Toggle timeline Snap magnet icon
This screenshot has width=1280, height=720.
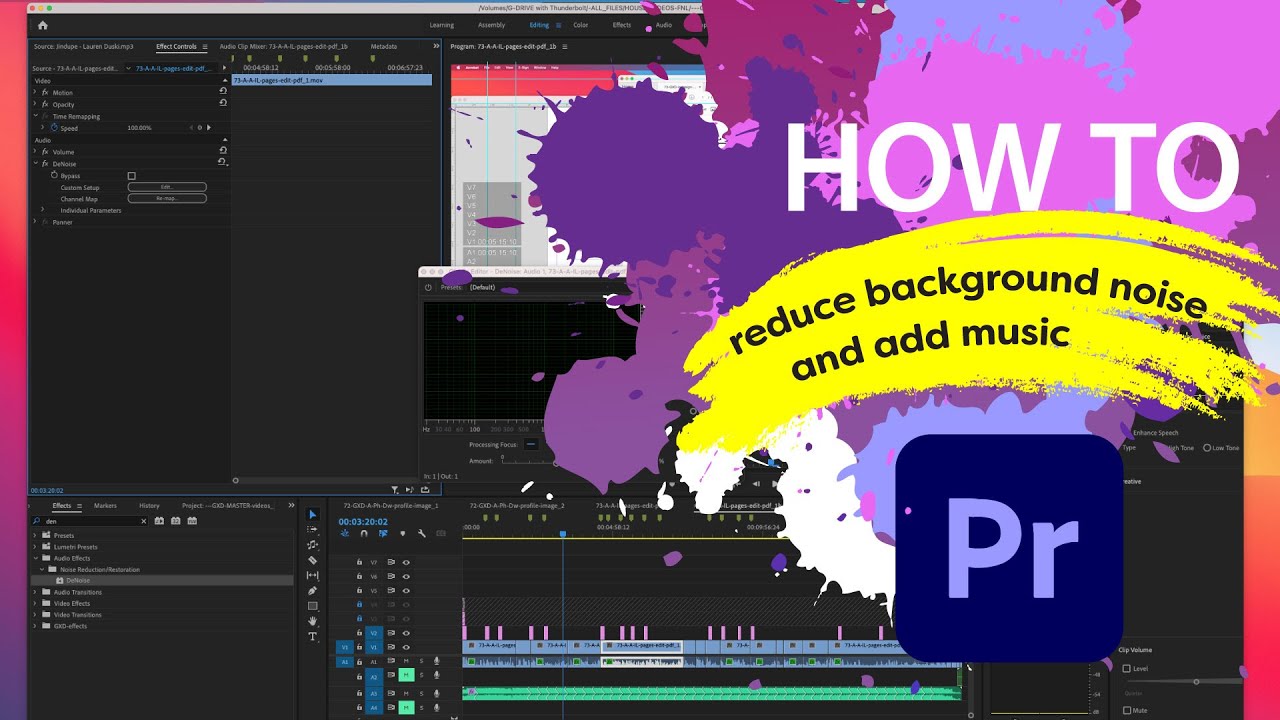pyautogui.click(x=364, y=533)
